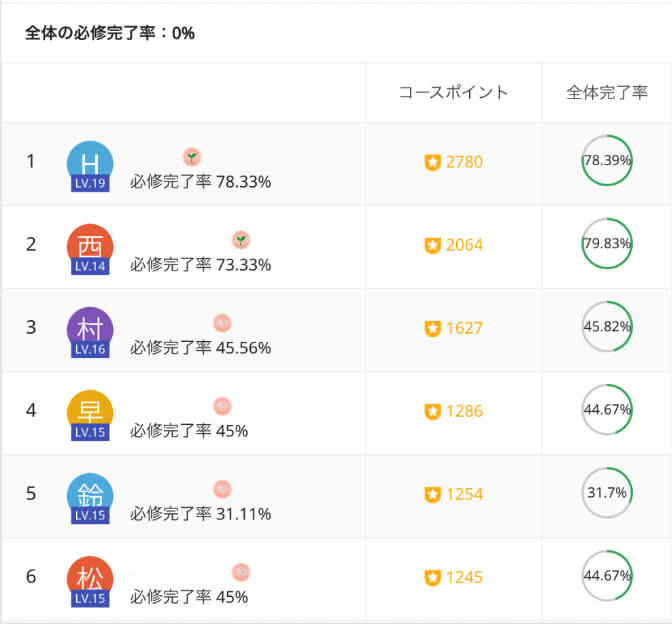Screen dimensions: 672x624
Task: Click the rank number 4
Action: [31, 411]
